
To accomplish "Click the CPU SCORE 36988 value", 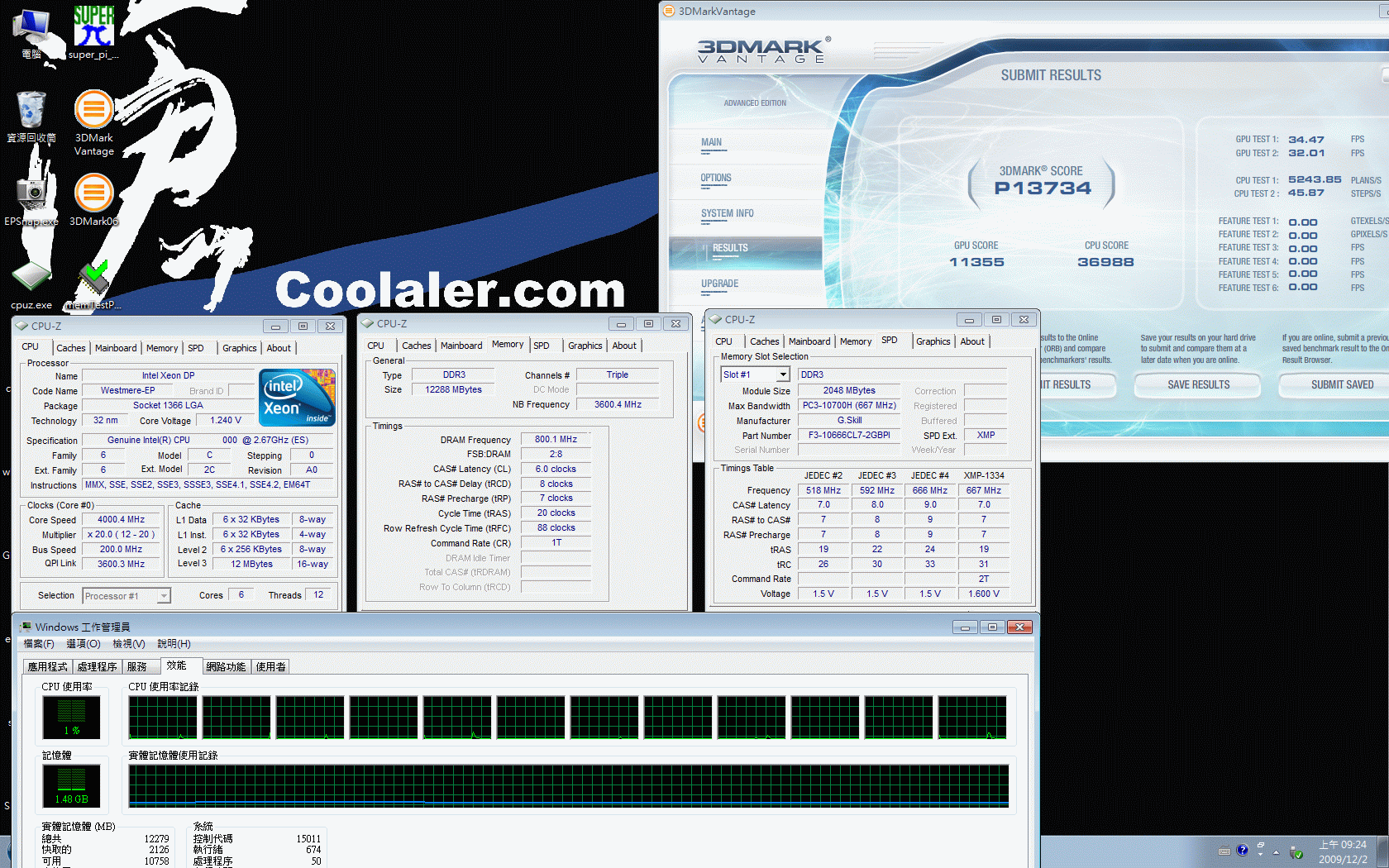I will [x=1105, y=262].
